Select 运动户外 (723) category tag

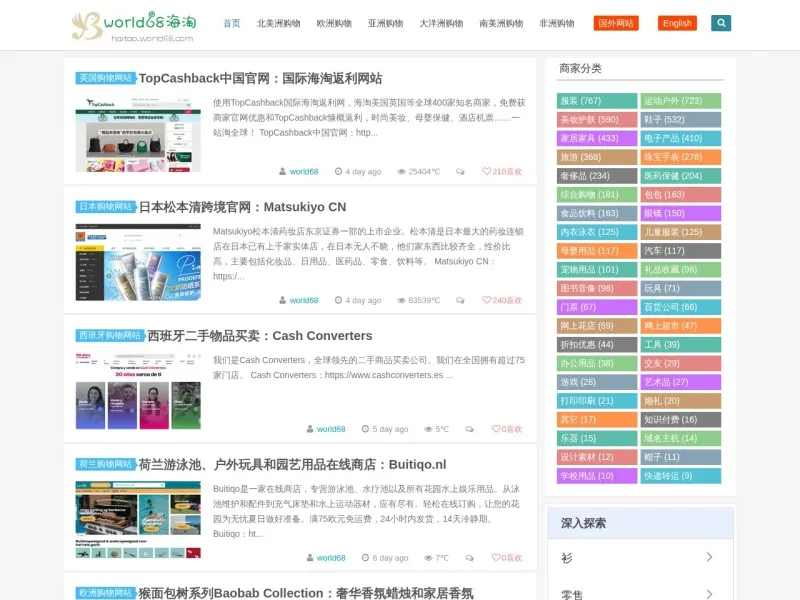tap(681, 101)
